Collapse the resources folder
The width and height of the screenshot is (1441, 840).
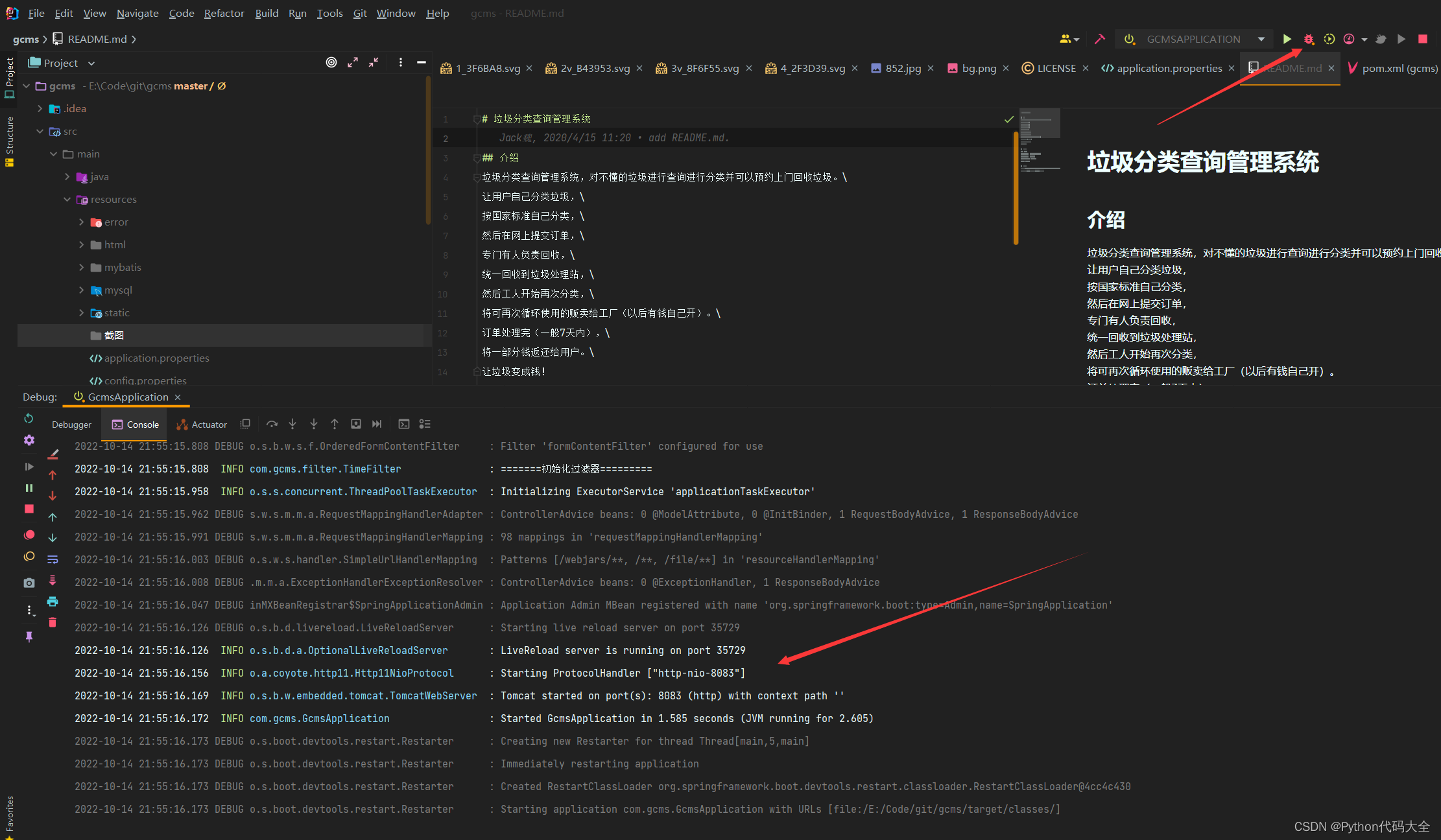67,199
